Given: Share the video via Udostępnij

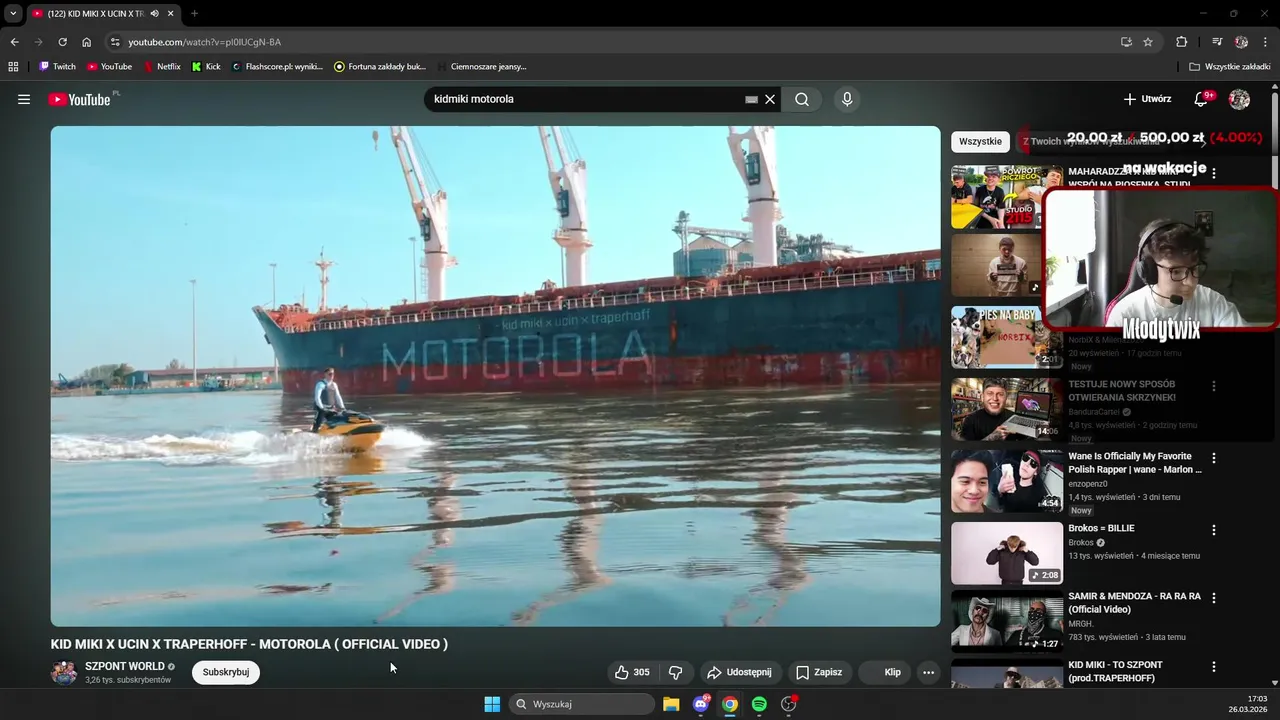Looking at the screenshot, I should pyautogui.click(x=740, y=672).
